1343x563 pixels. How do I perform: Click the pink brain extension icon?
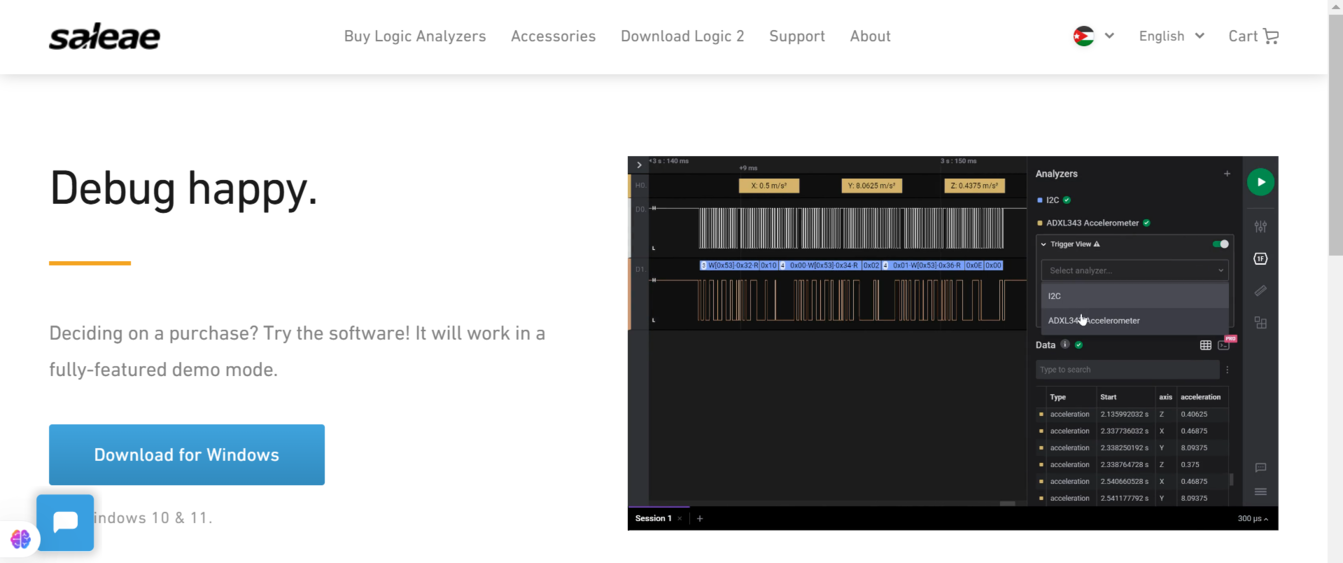pyautogui.click(x=20, y=539)
